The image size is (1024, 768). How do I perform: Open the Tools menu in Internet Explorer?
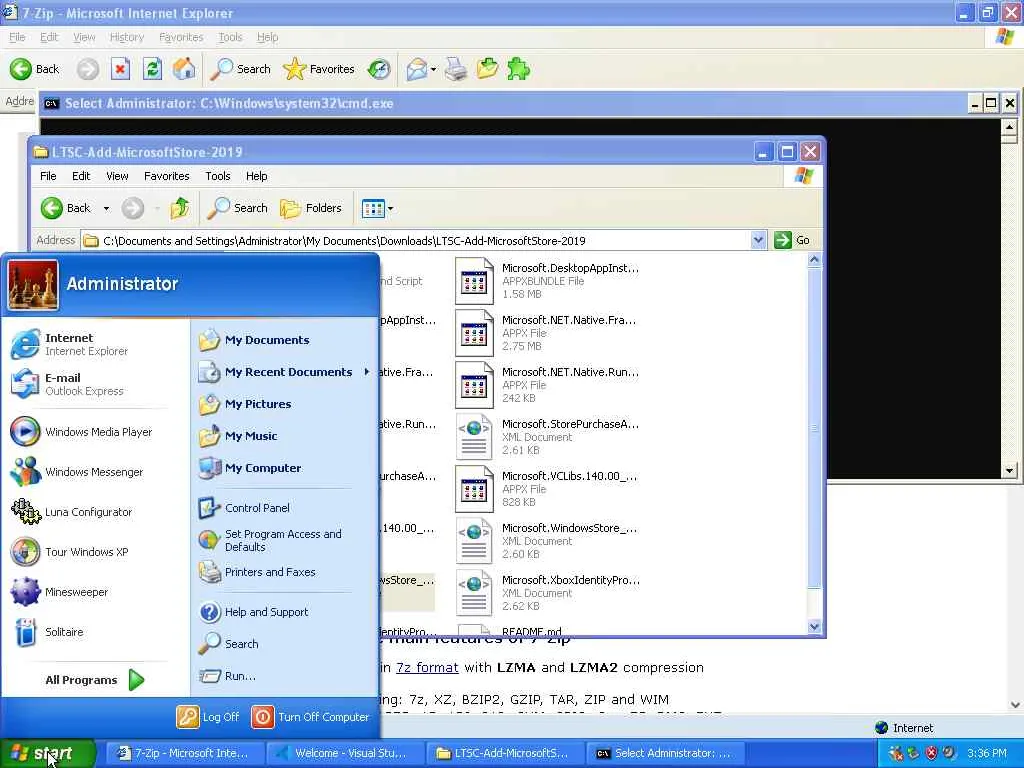(230, 37)
